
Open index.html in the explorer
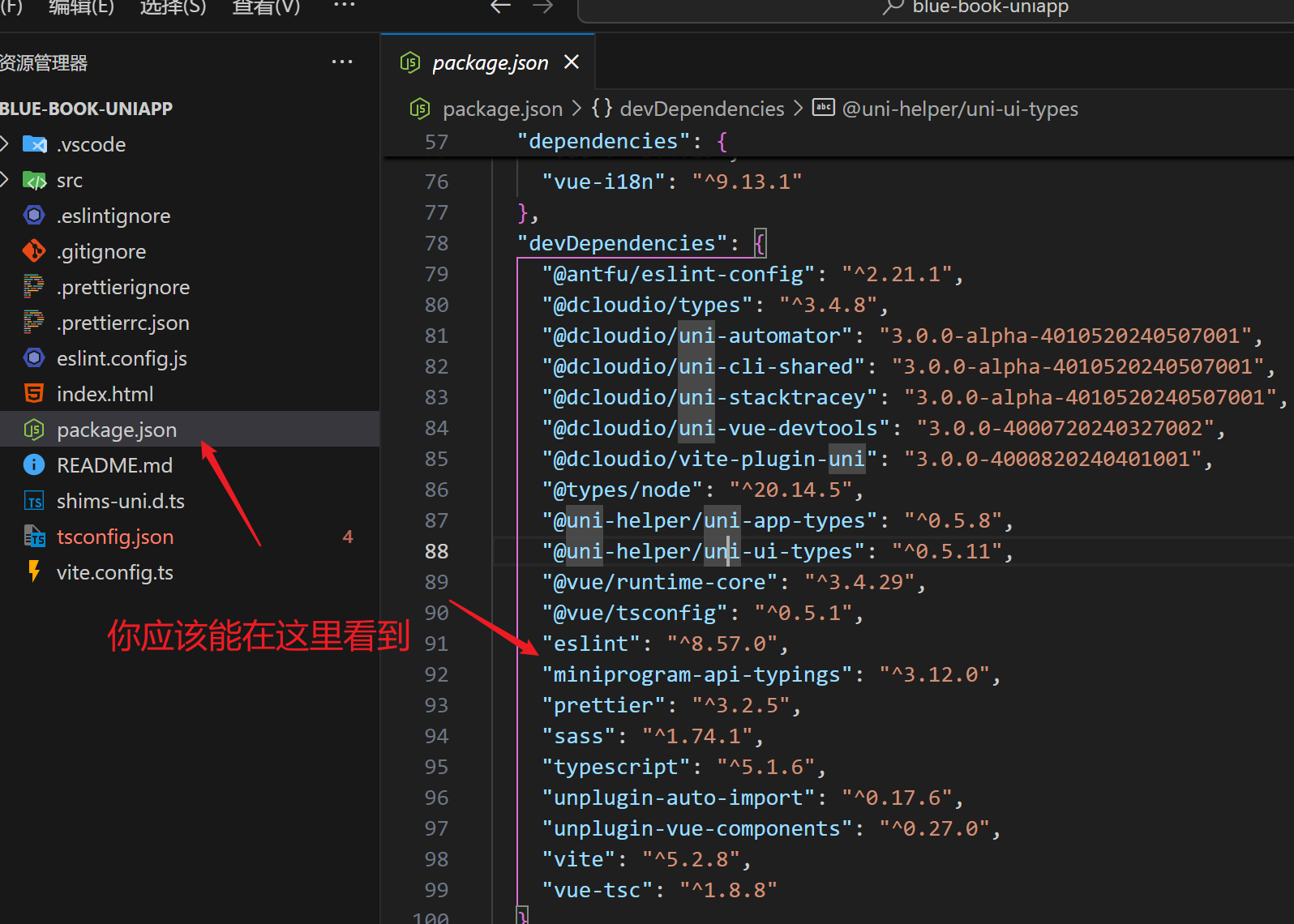pos(105,394)
